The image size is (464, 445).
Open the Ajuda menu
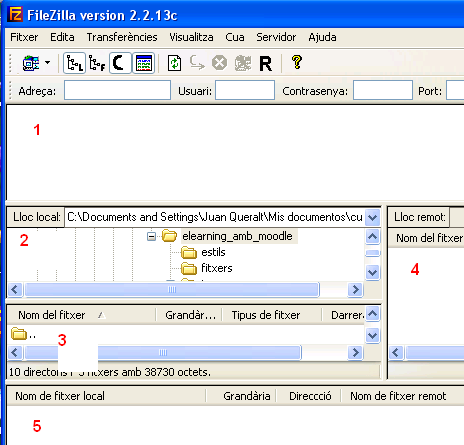[x=322, y=37]
